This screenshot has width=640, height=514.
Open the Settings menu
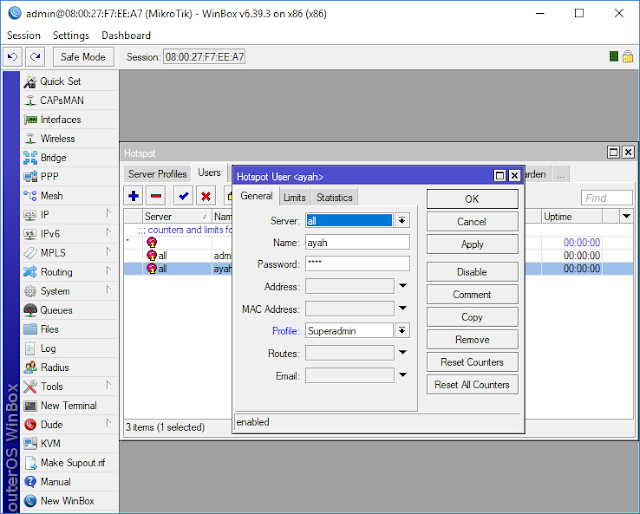pos(71,36)
